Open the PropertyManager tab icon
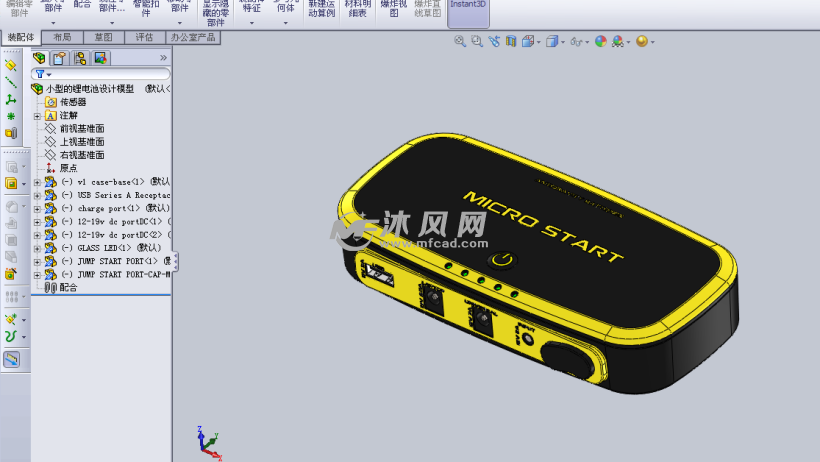The image size is (820, 462). [x=60, y=58]
